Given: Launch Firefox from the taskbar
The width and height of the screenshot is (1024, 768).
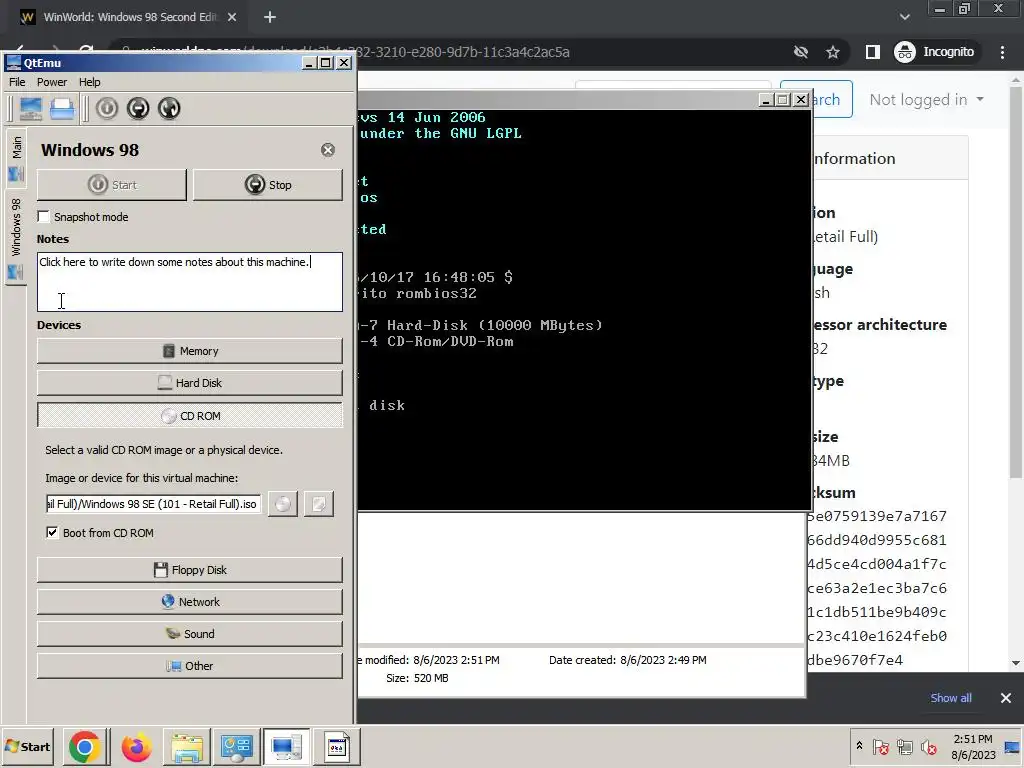Looking at the screenshot, I should (136, 746).
